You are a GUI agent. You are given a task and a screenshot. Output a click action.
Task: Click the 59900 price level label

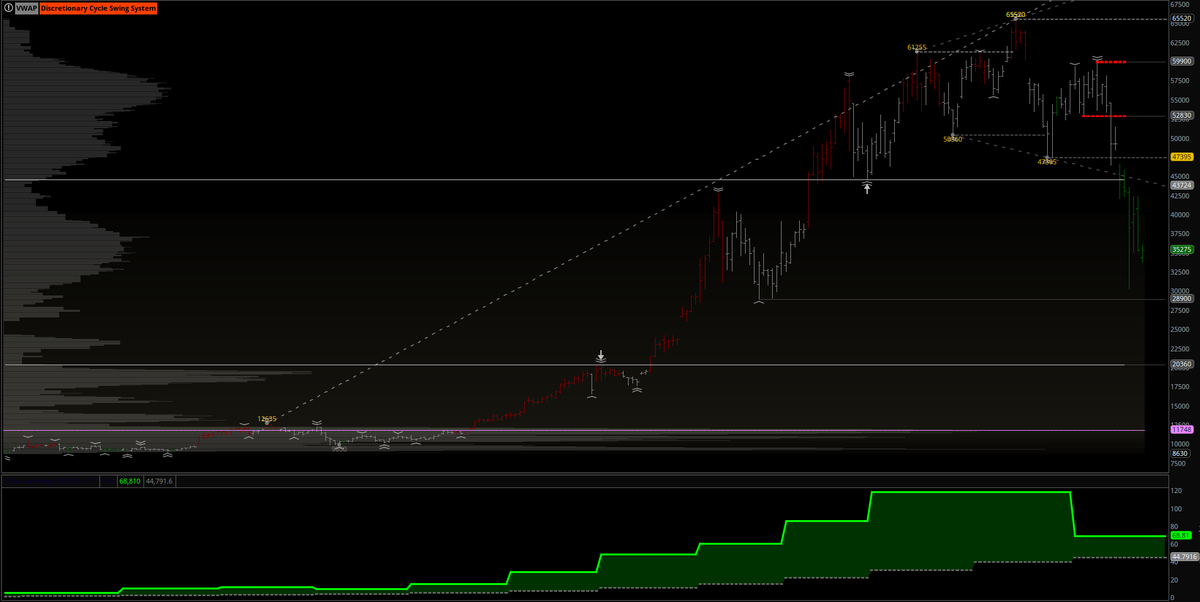pyautogui.click(x=1181, y=61)
